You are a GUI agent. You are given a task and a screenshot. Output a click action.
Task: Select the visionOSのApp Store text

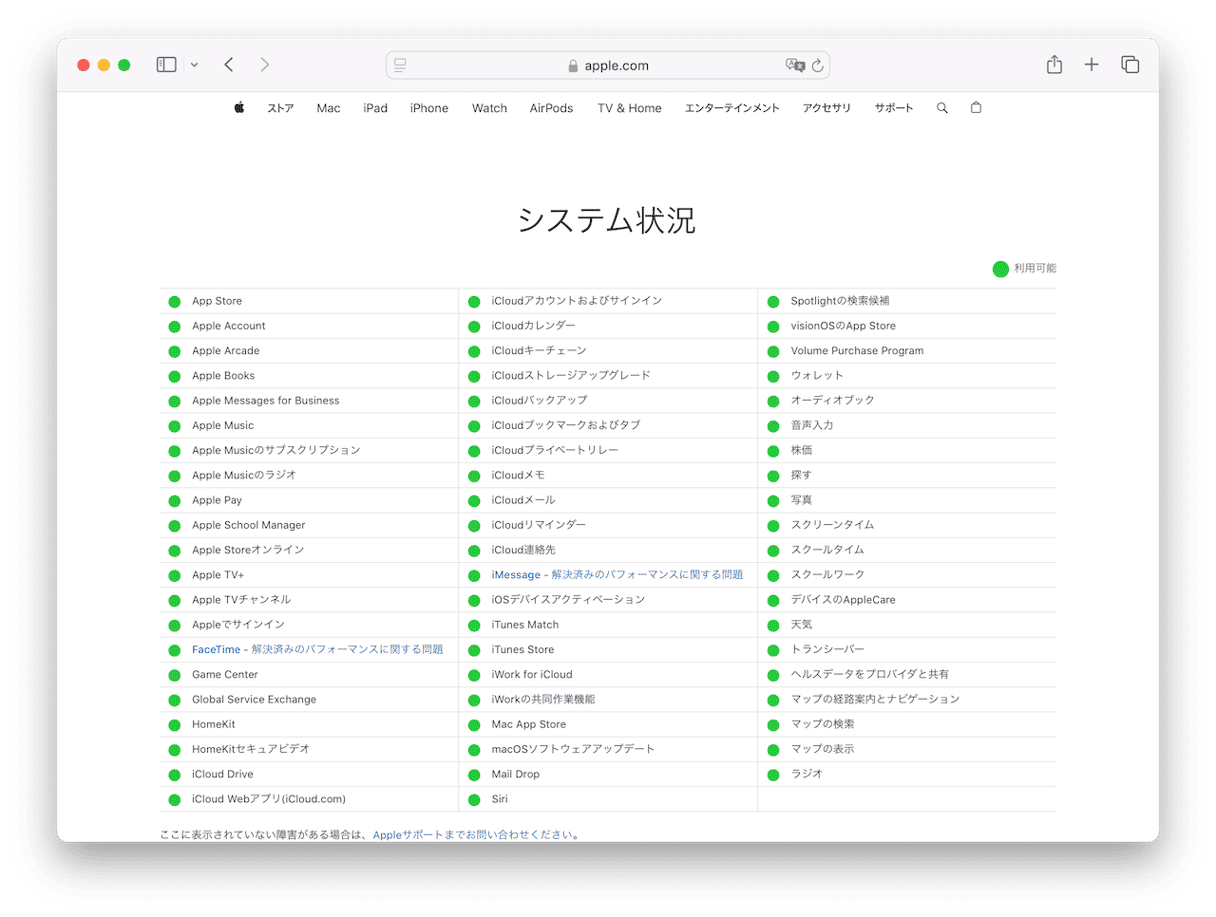843,326
